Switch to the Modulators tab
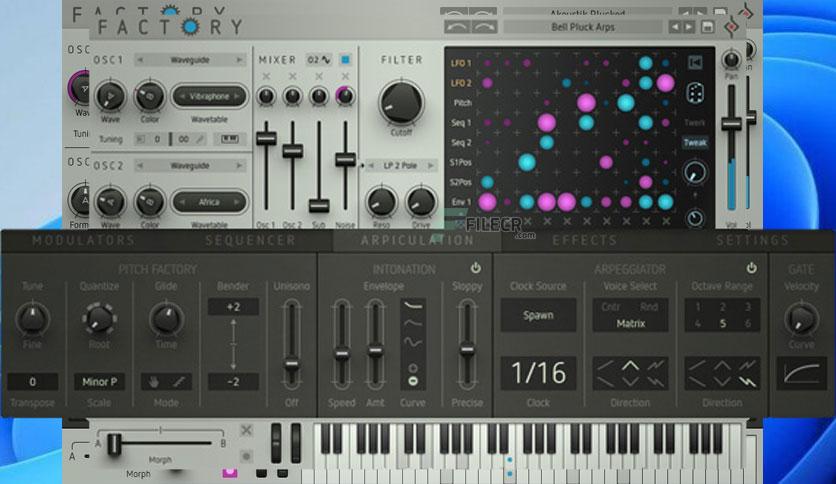Viewport: 836px width, 484px height. (84, 240)
